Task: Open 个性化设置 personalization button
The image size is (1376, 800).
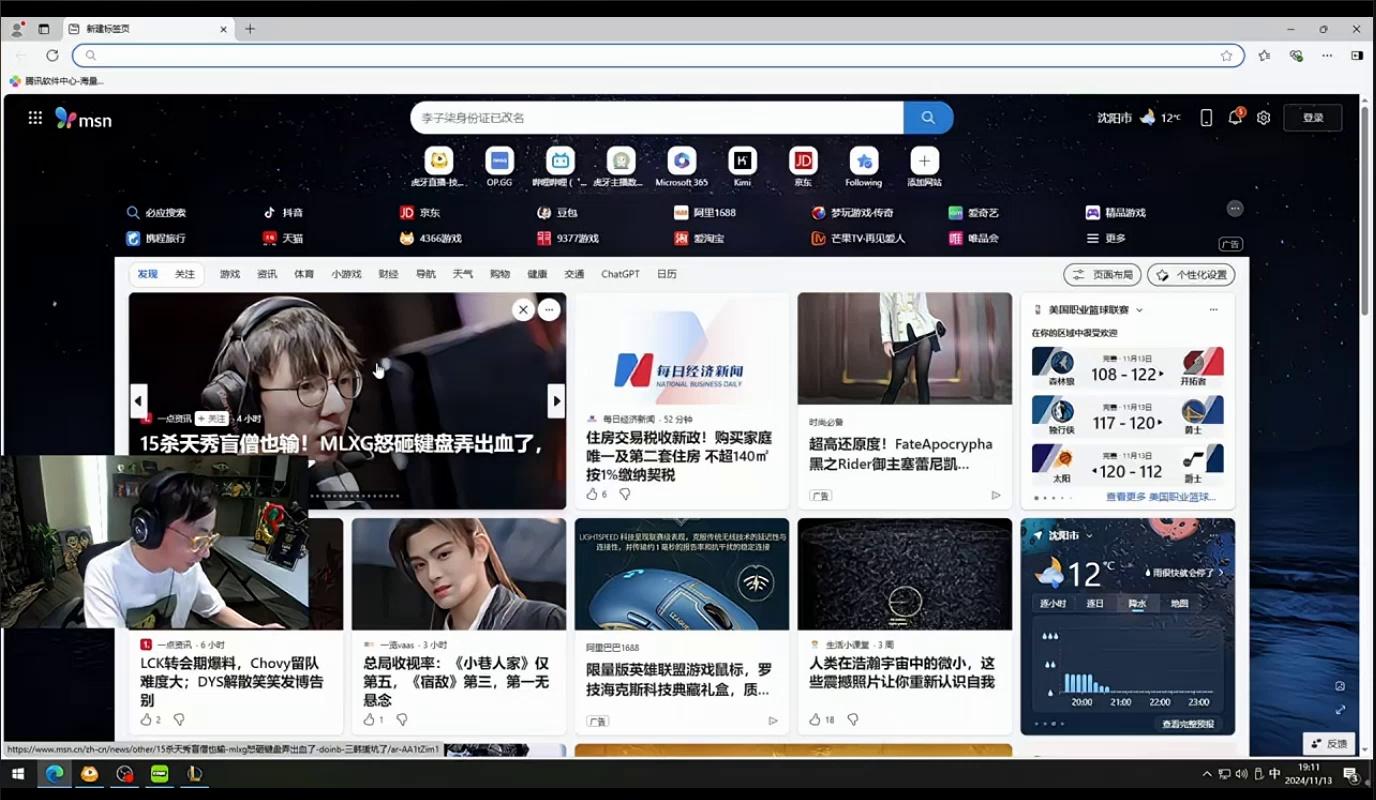Action: pos(1191,274)
